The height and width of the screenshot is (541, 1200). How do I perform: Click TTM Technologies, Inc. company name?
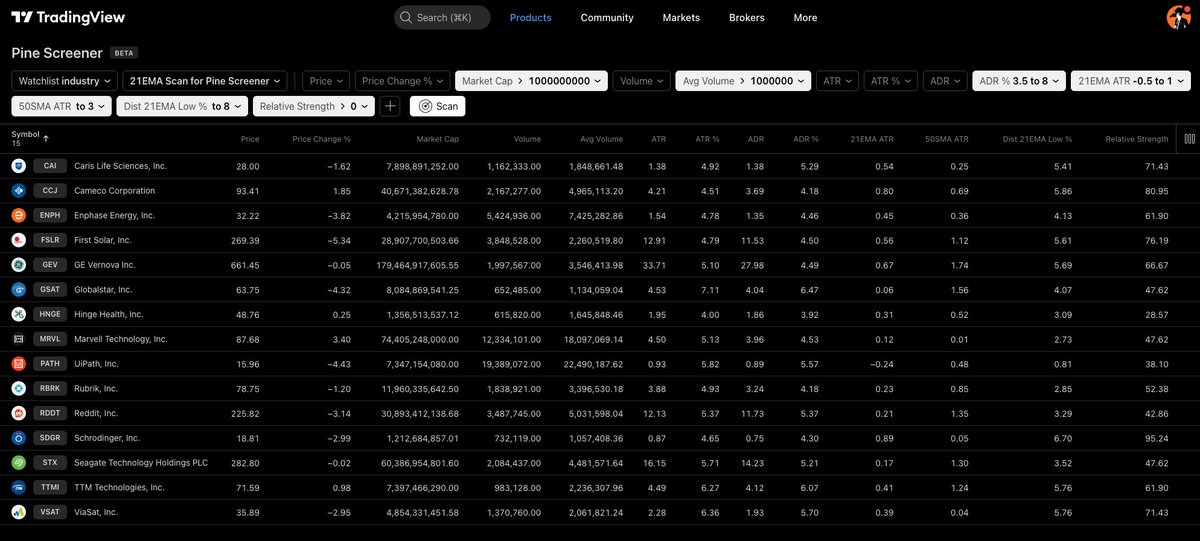click(119, 487)
